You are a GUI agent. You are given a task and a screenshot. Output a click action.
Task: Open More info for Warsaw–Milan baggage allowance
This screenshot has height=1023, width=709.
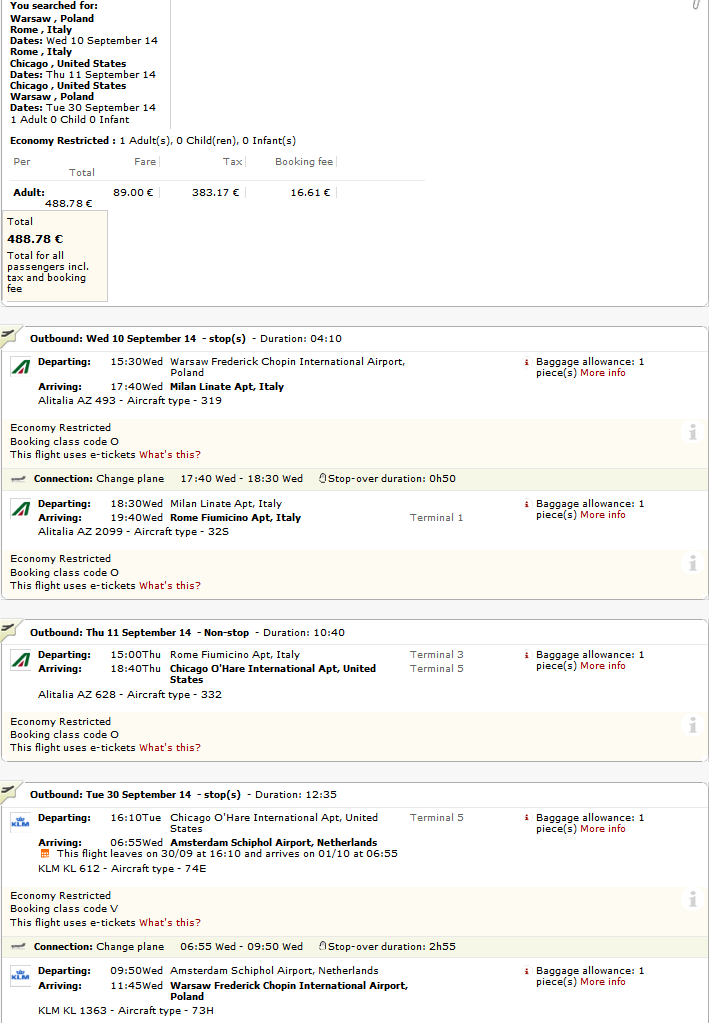pyautogui.click(x=603, y=373)
